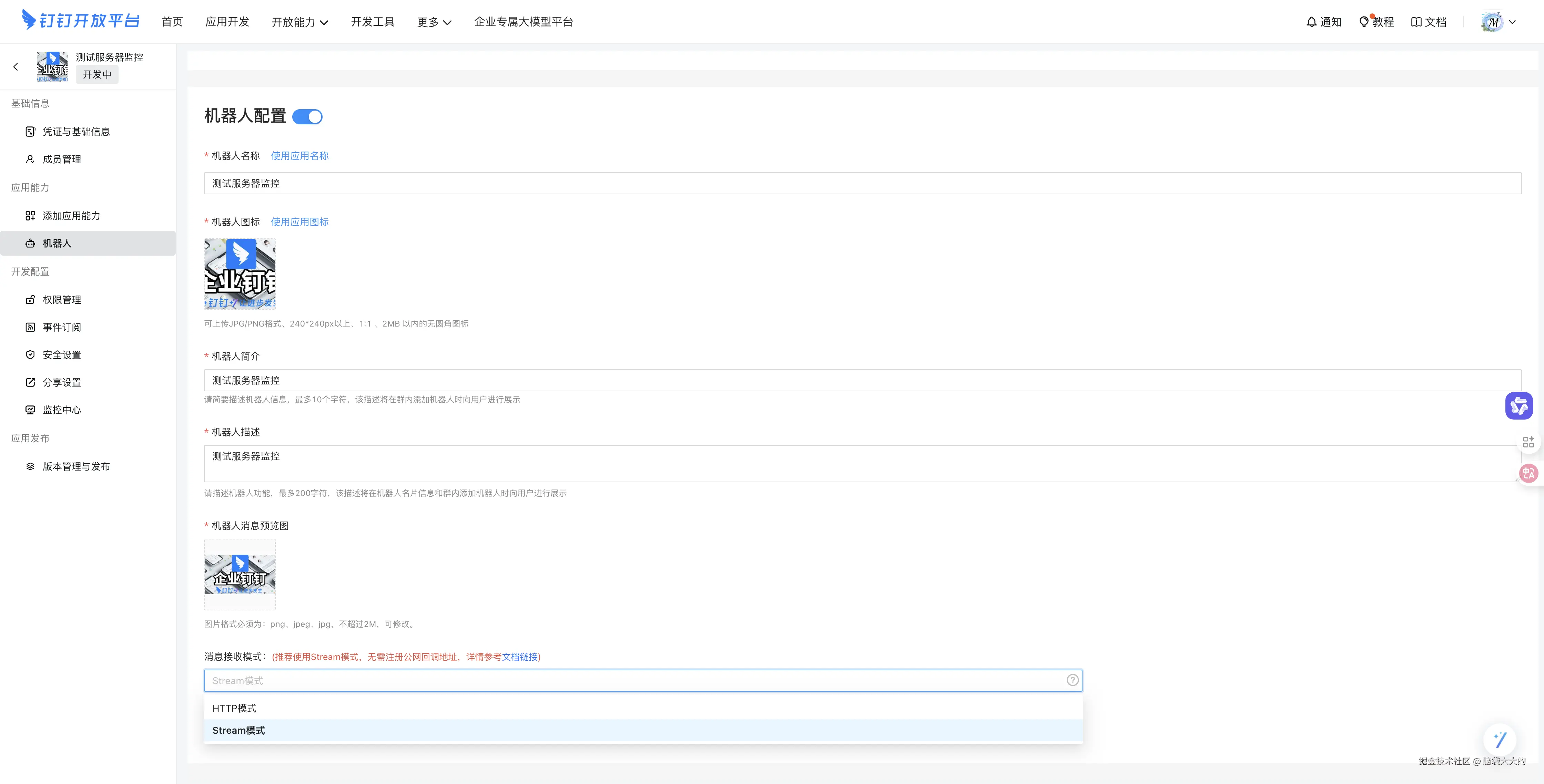Viewport: 1544px width, 784px height.
Task: Click the back arrow beside app name
Action: click(x=16, y=67)
